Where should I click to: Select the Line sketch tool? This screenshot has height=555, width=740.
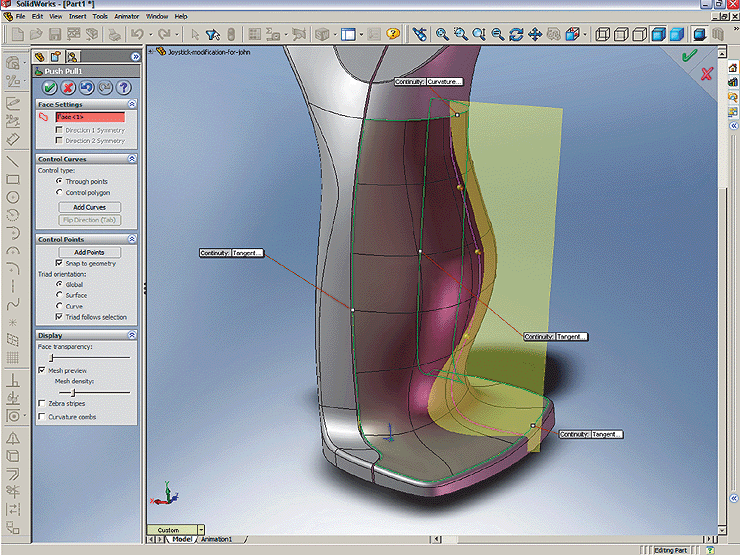13,162
